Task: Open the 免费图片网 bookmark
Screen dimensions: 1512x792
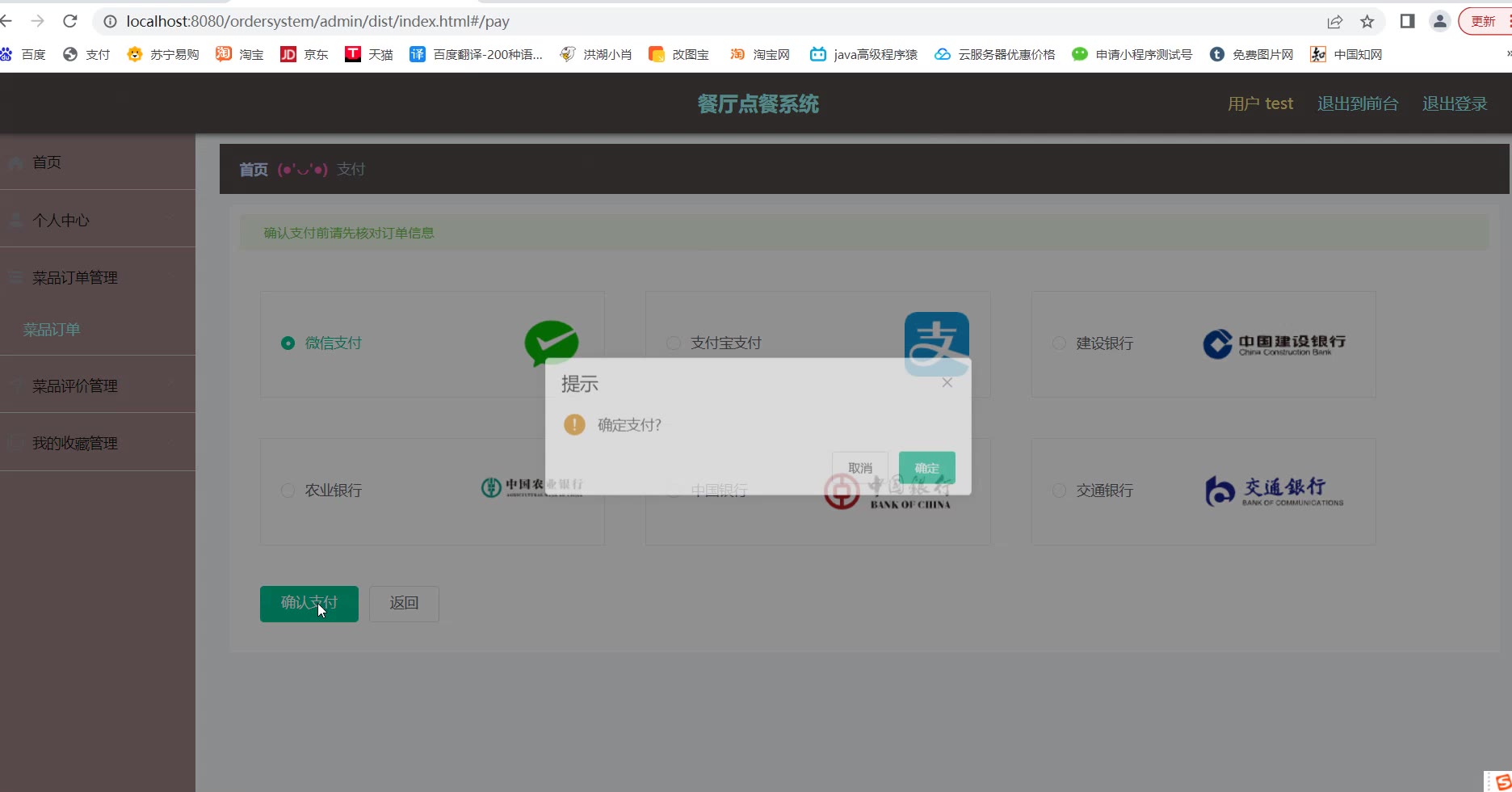Action: (1252, 54)
